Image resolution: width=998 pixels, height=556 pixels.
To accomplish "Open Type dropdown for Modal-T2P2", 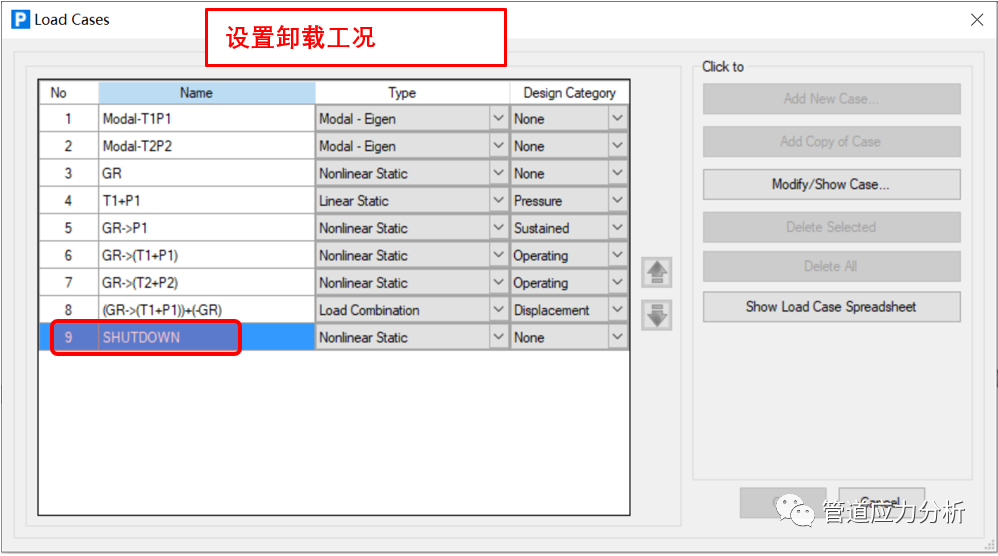I will coord(498,146).
